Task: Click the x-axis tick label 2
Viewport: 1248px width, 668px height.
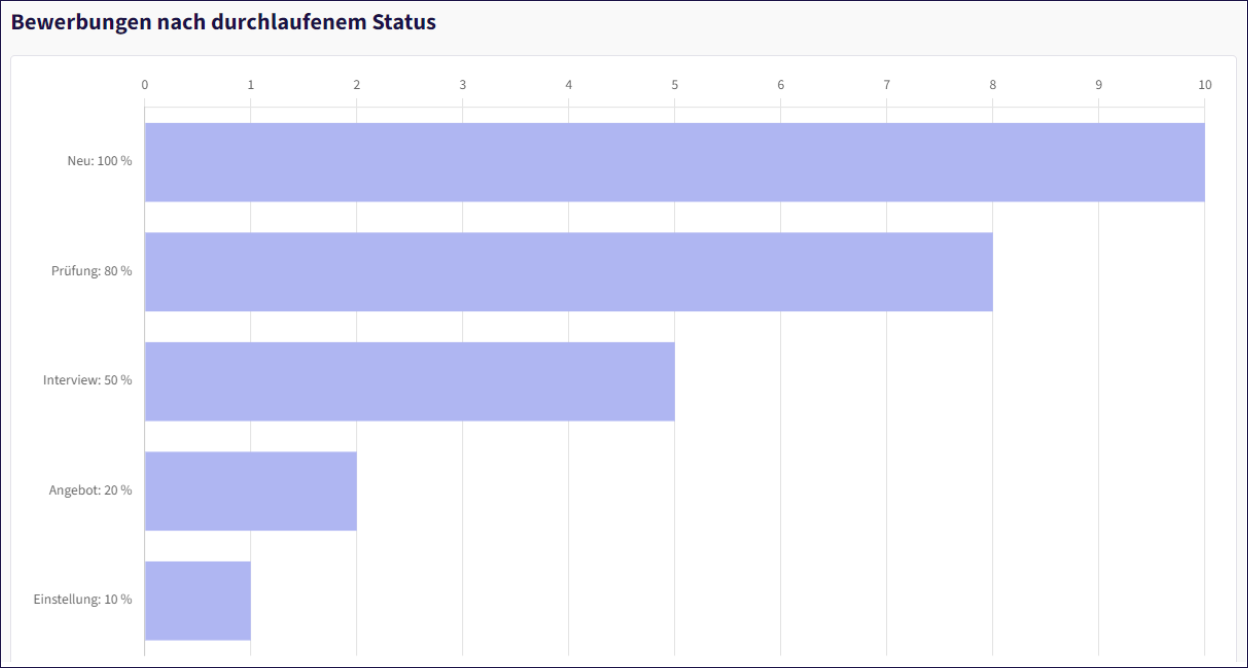Action: pos(357,85)
